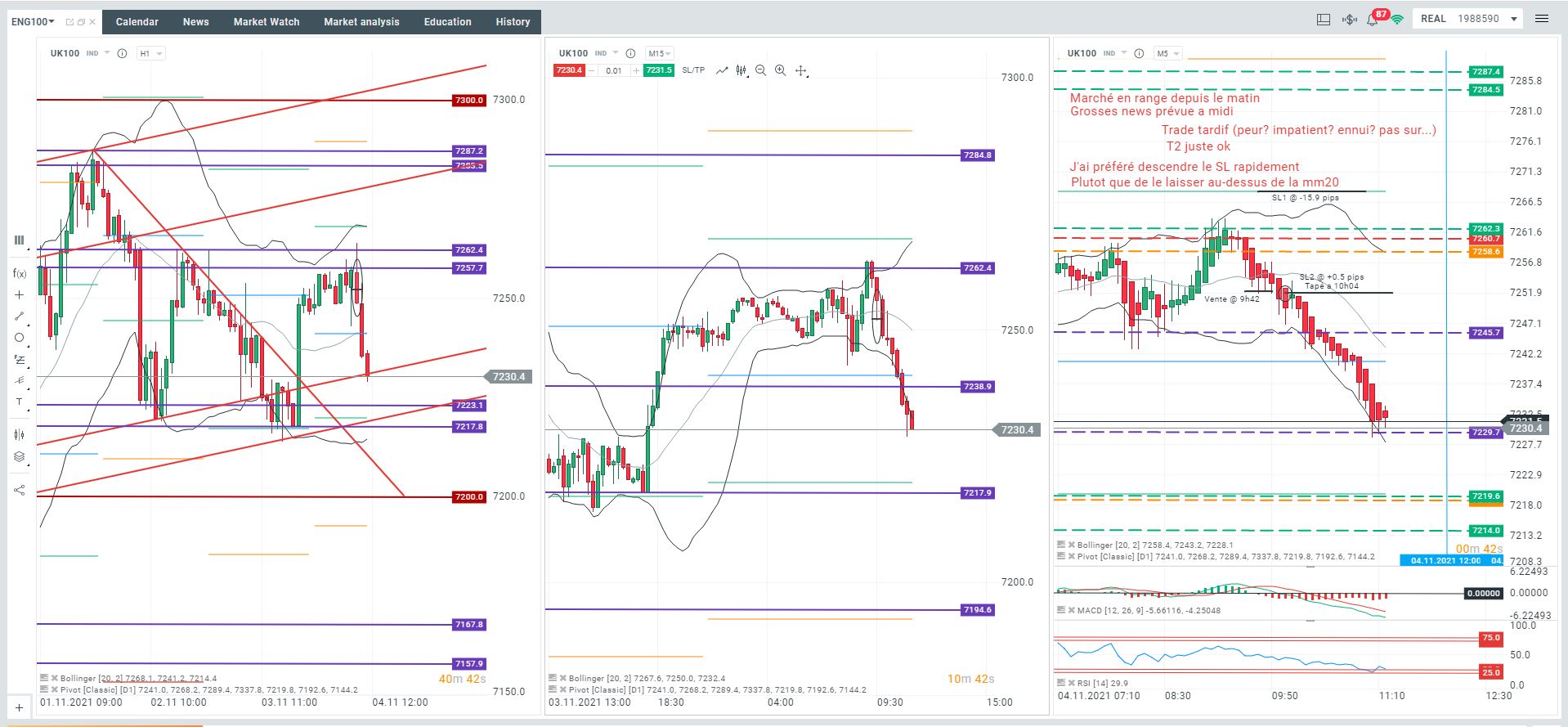This screenshot has height=727, width=1568.
Task: Select the Fibonacci retracement tool
Action: pos(19,359)
